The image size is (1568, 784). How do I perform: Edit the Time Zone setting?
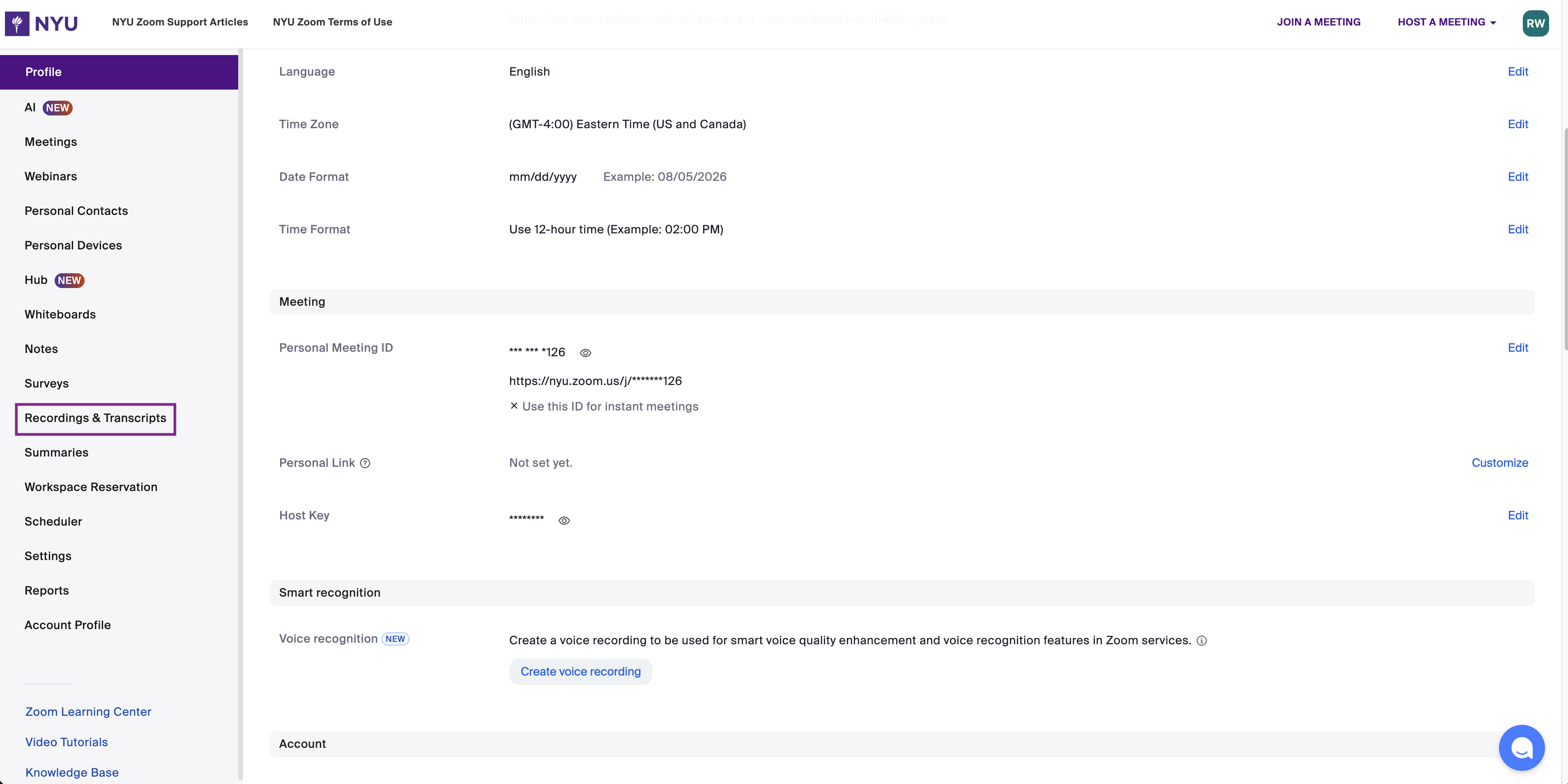coord(1517,124)
